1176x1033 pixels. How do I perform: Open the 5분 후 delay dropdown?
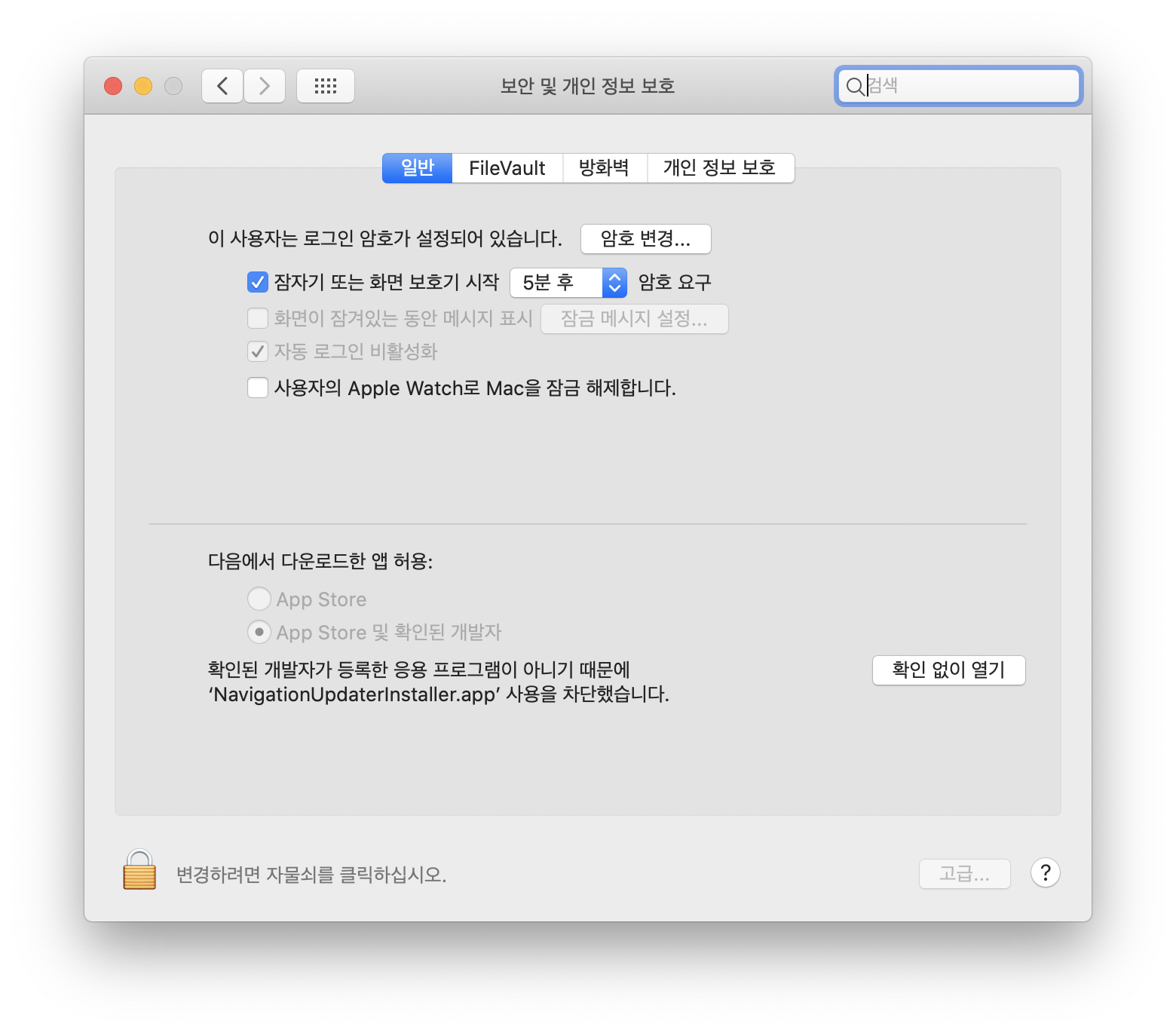click(x=568, y=283)
